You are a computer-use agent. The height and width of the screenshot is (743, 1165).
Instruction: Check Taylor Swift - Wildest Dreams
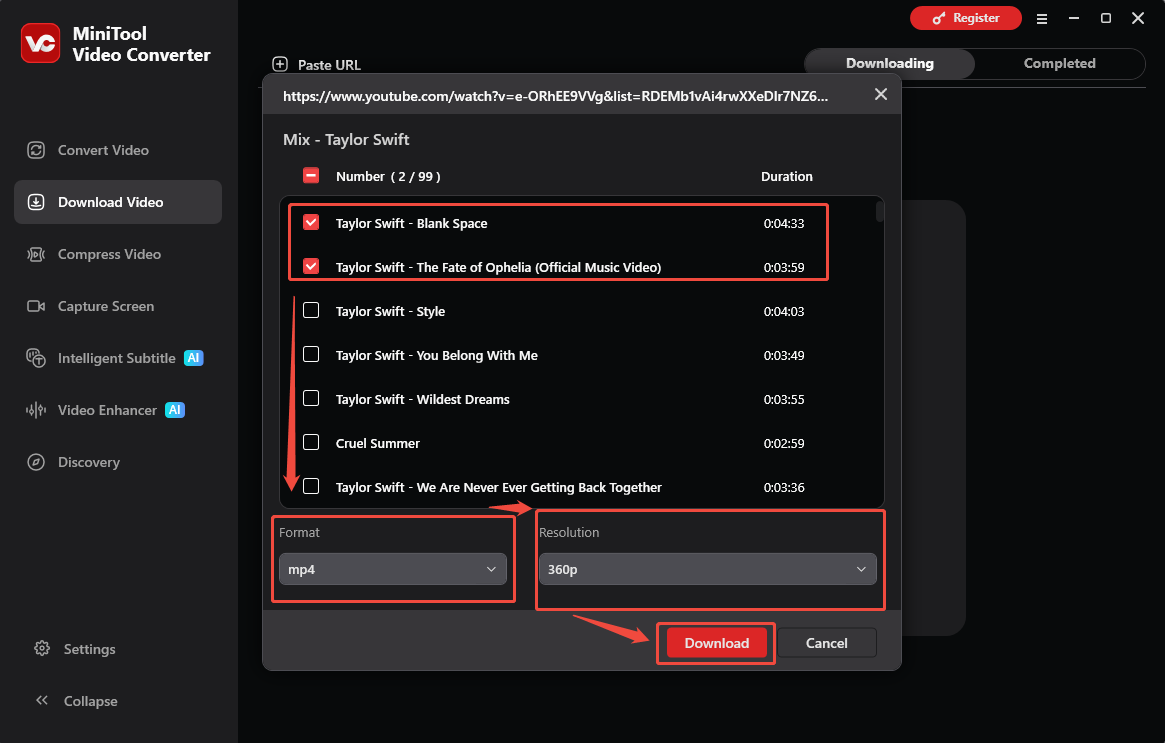click(x=311, y=398)
